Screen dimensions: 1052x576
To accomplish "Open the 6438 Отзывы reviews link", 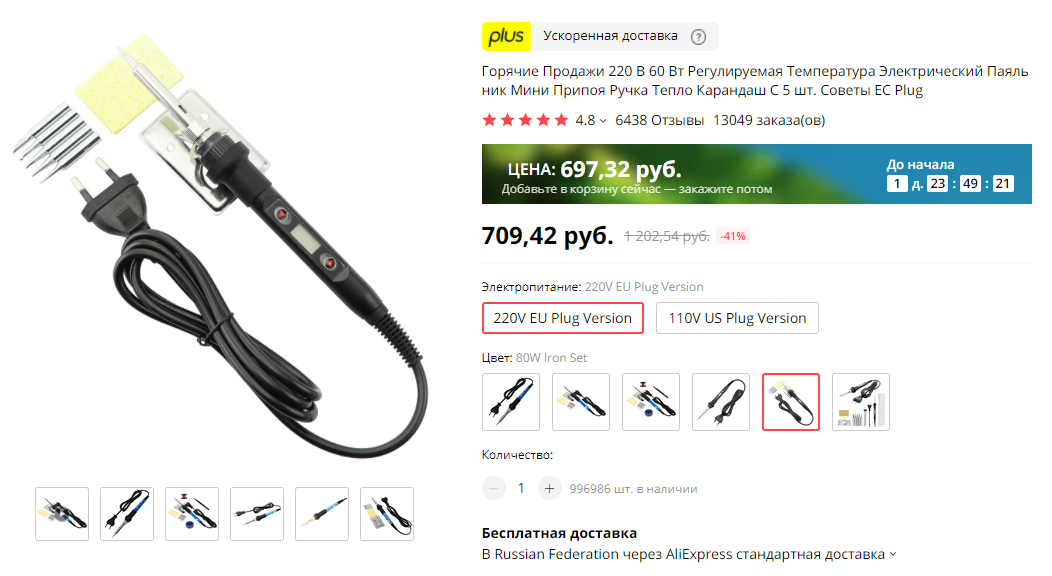I will click(x=659, y=121).
